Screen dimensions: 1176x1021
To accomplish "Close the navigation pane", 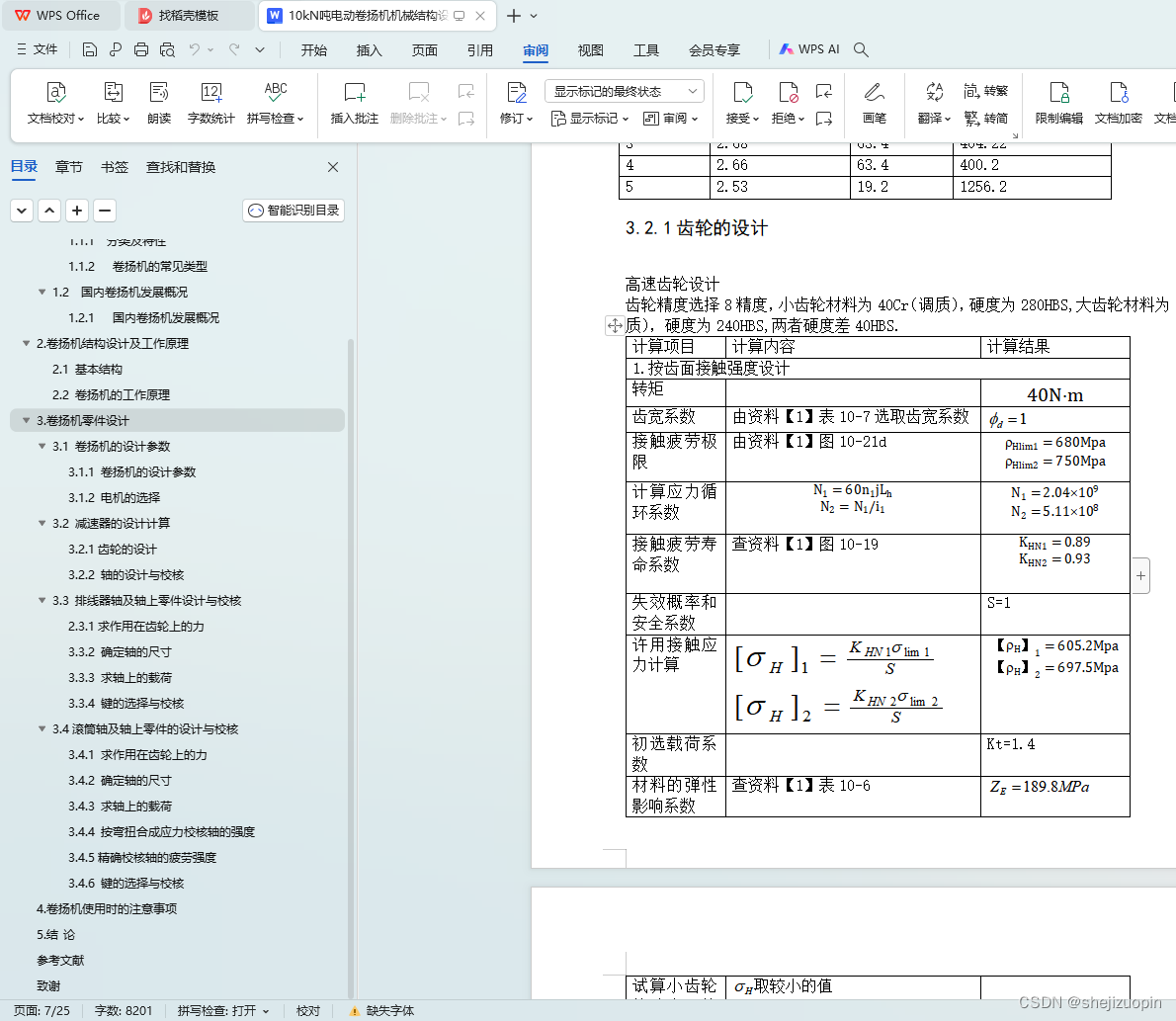I will pos(333,167).
